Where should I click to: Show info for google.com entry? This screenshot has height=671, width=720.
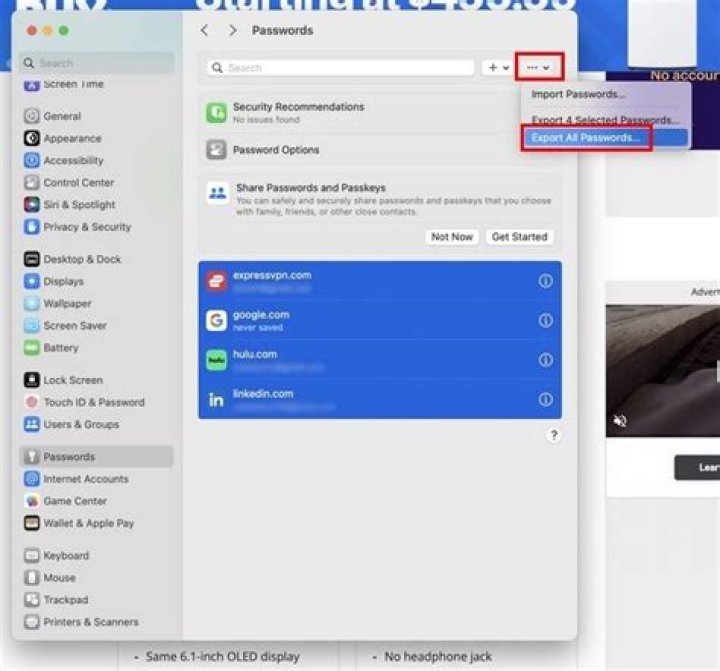tap(545, 320)
